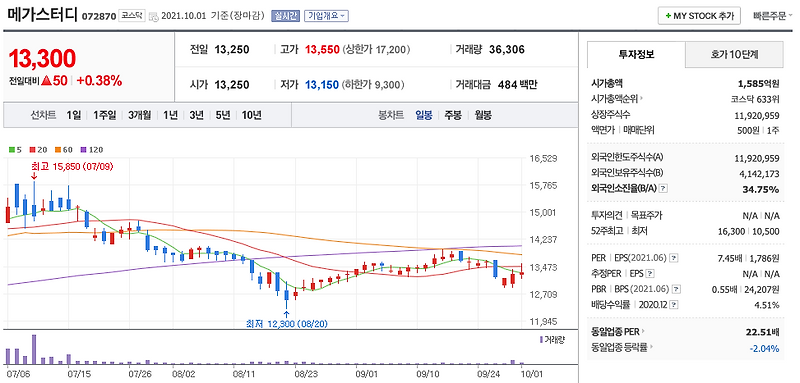Toggle the 실시간 real-time button

click(x=286, y=16)
